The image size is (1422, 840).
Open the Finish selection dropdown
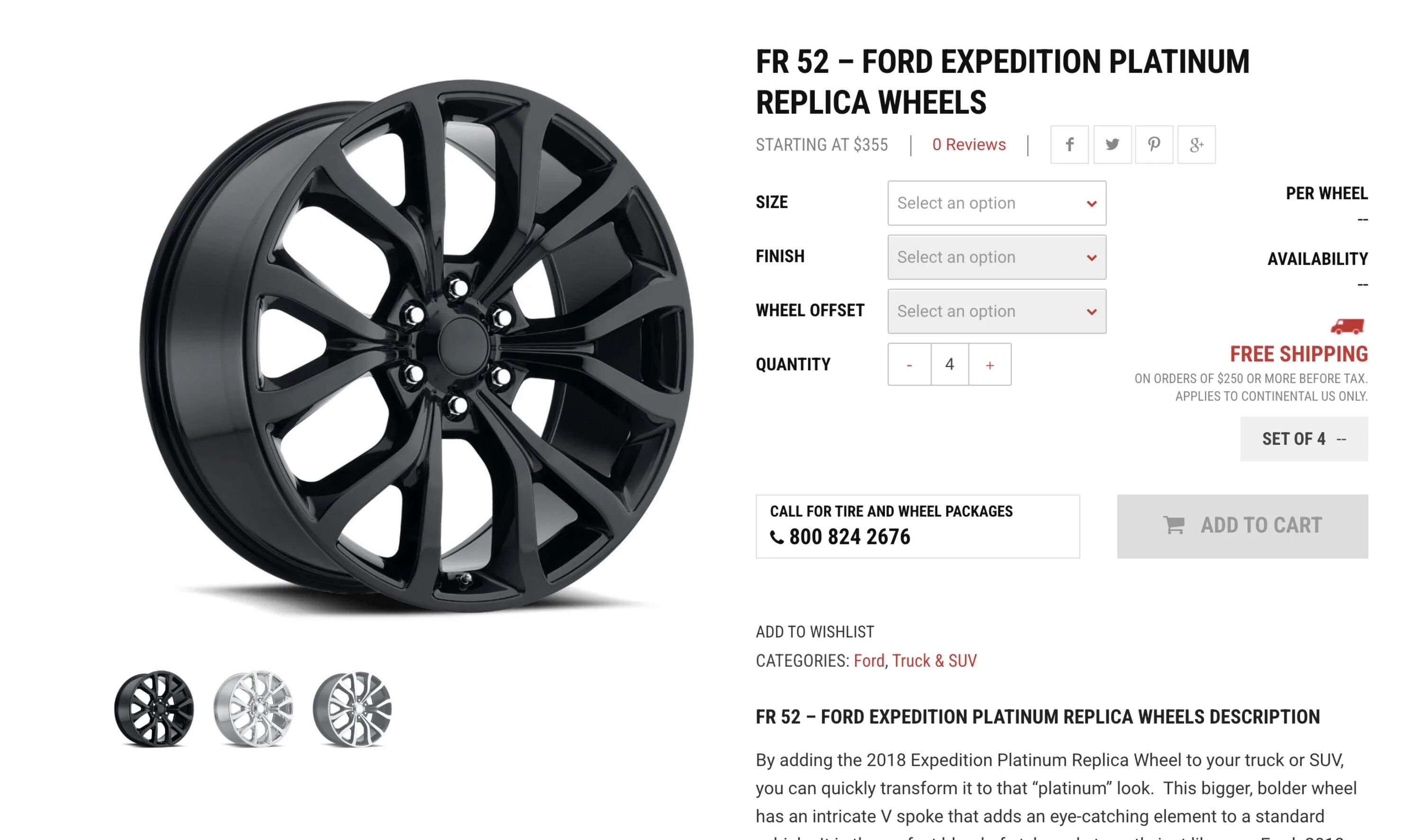[996, 257]
